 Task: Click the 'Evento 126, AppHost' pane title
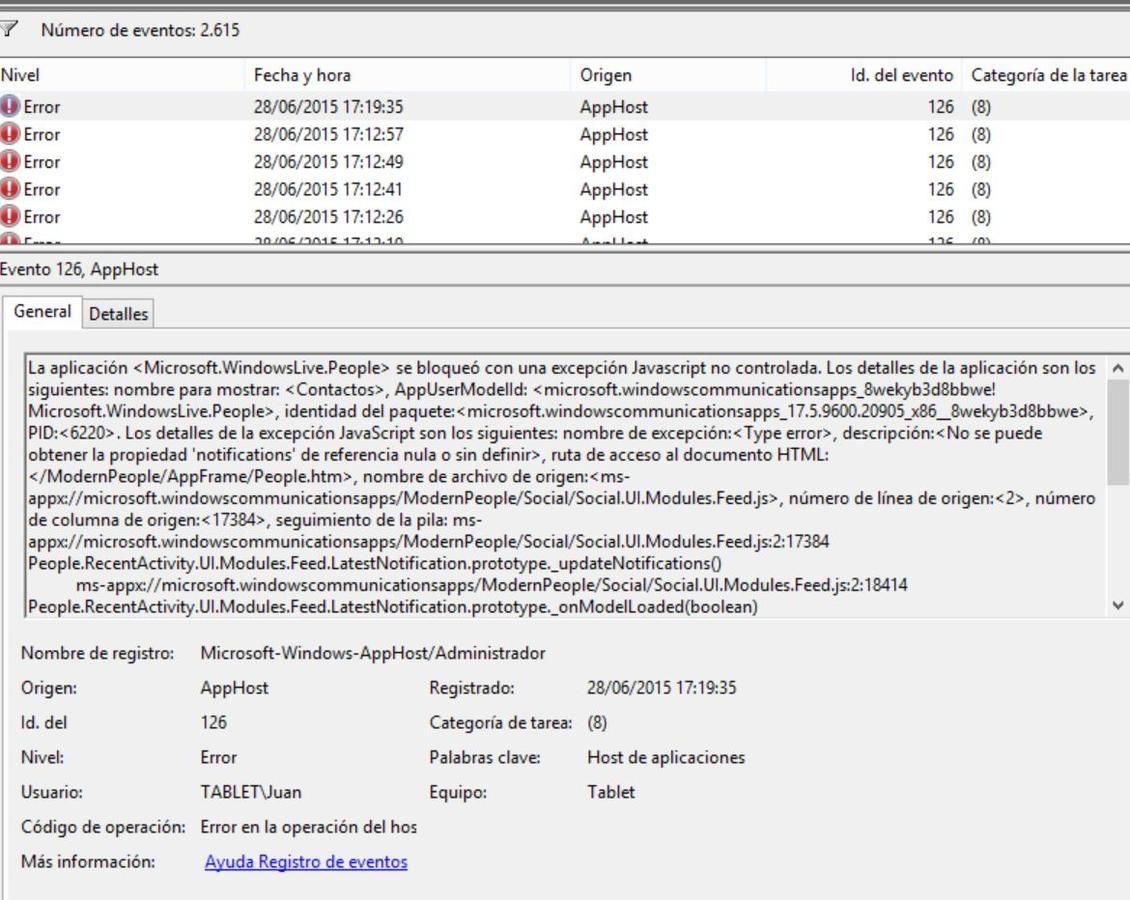point(79,269)
